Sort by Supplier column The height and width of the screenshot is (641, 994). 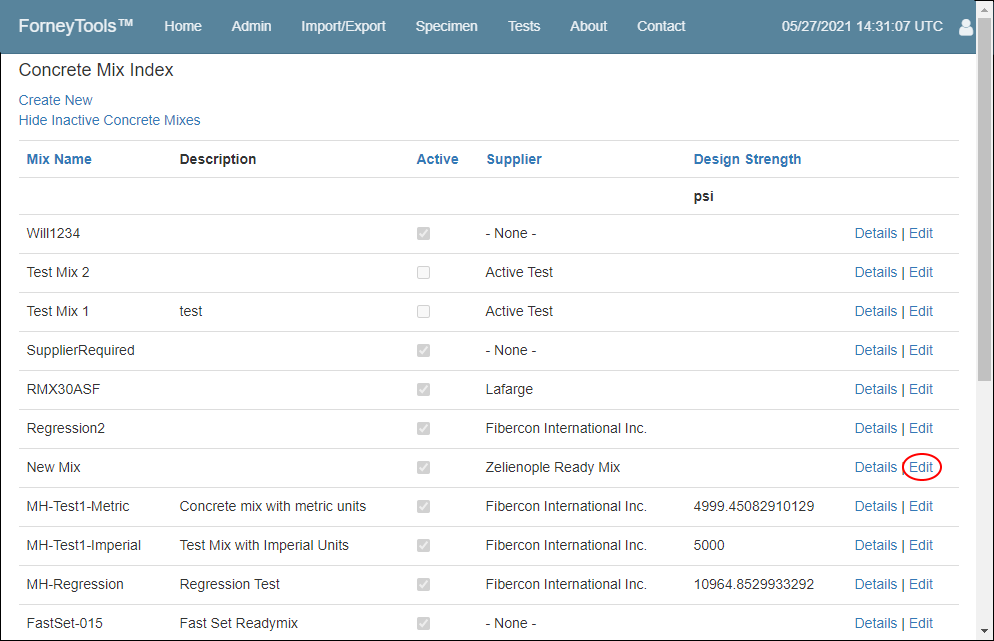pyautogui.click(x=514, y=159)
